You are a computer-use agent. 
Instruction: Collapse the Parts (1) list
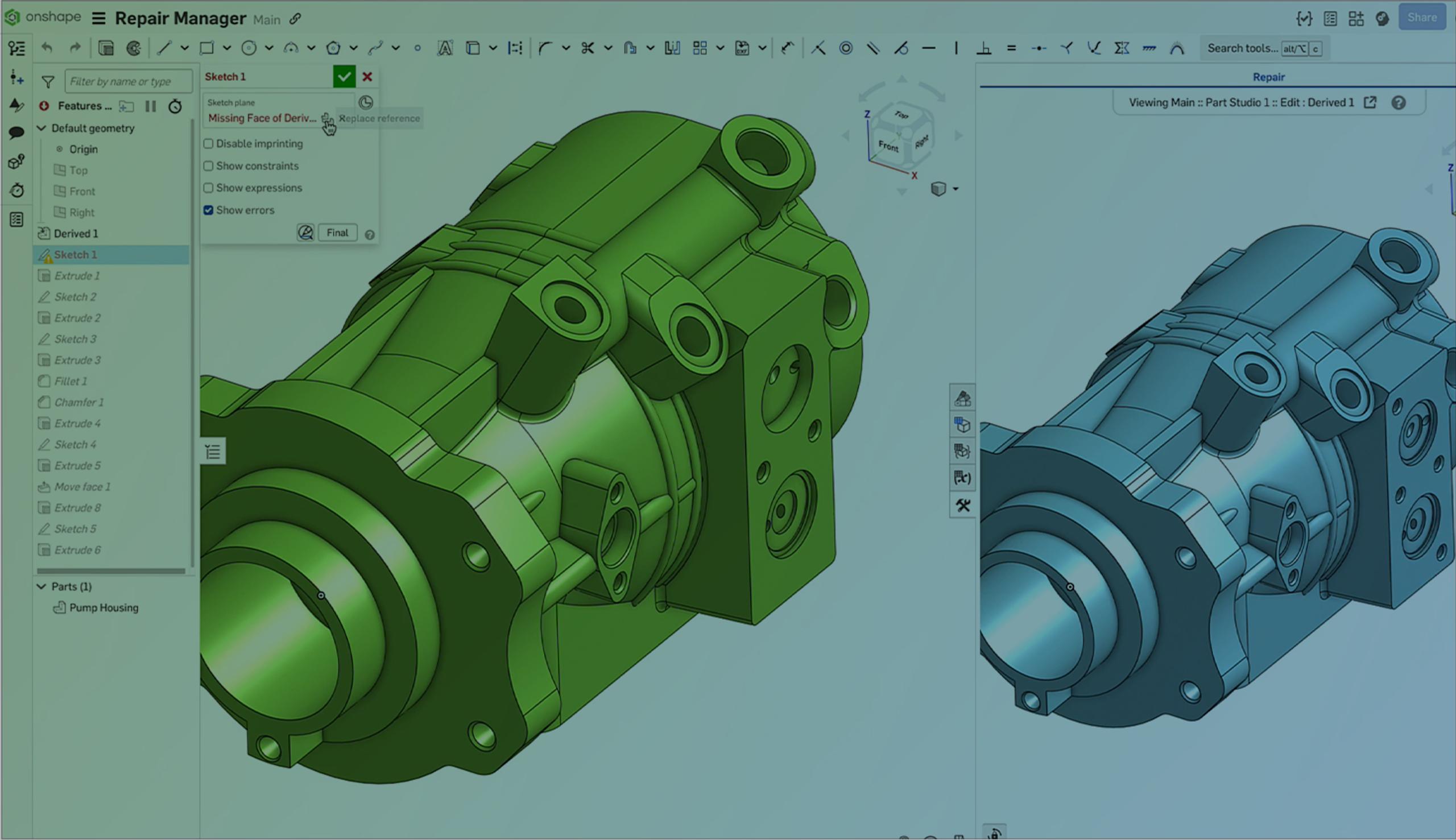42,586
